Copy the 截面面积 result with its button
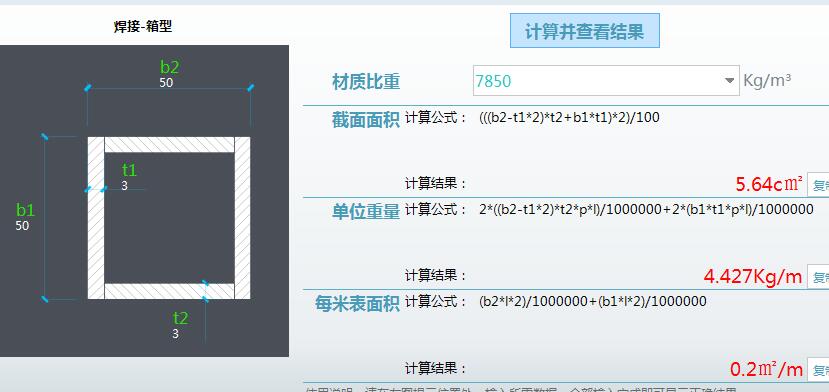Image resolution: width=829 pixels, height=392 pixels. coord(818,185)
